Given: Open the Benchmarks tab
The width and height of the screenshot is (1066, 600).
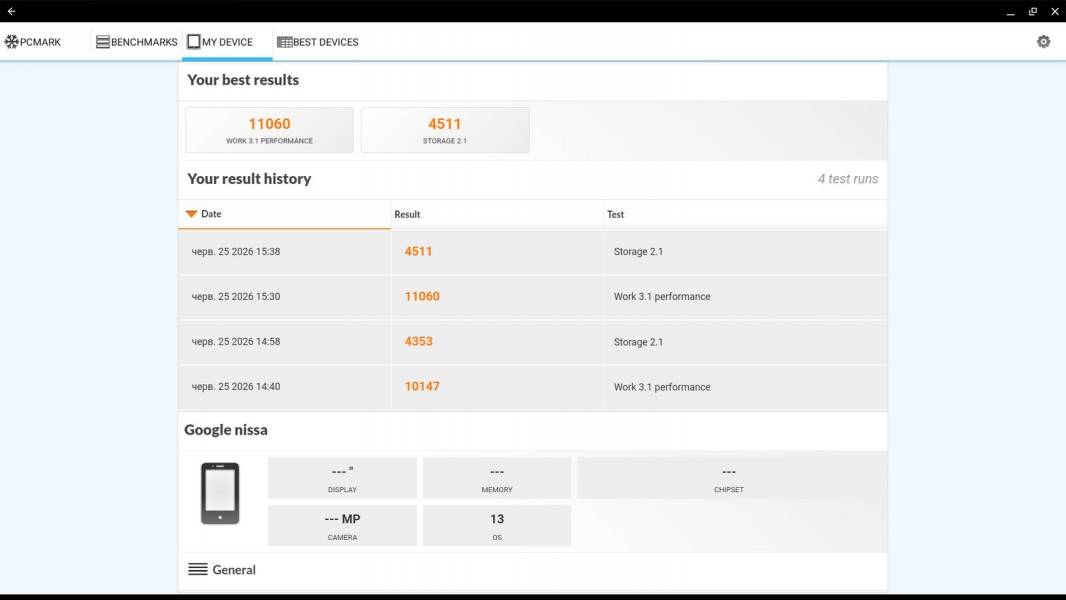Looking at the screenshot, I should pos(137,42).
